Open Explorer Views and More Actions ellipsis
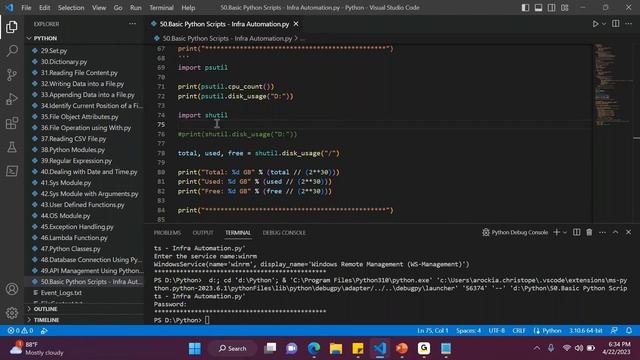The height and width of the screenshot is (360, 640). point(132,24)
